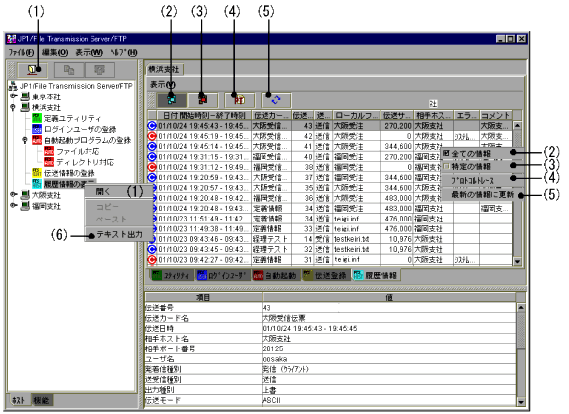Expand the 東京本社 tree node

(13, 96)
